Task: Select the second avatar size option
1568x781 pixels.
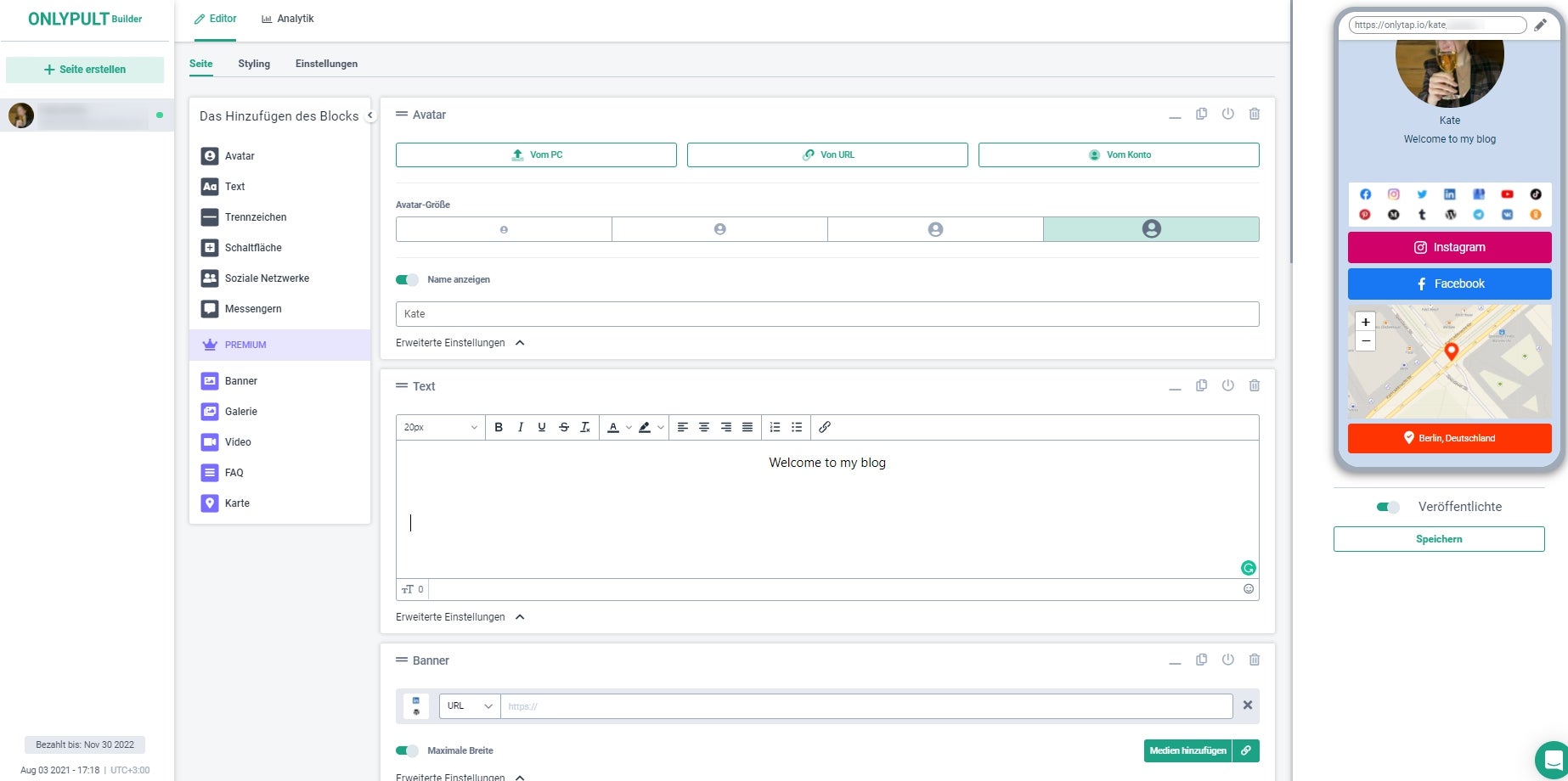Action: [x=719, y=229]
